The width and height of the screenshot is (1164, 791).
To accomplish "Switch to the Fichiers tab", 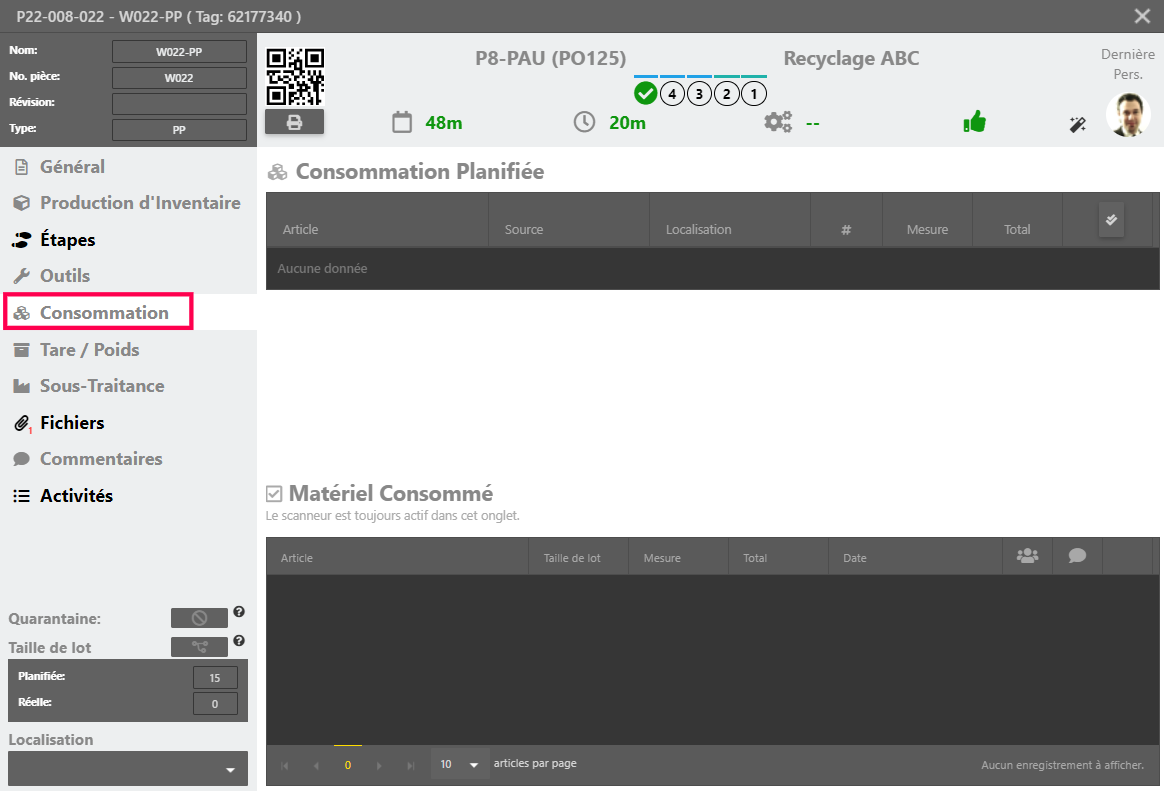I will [71, 423].
